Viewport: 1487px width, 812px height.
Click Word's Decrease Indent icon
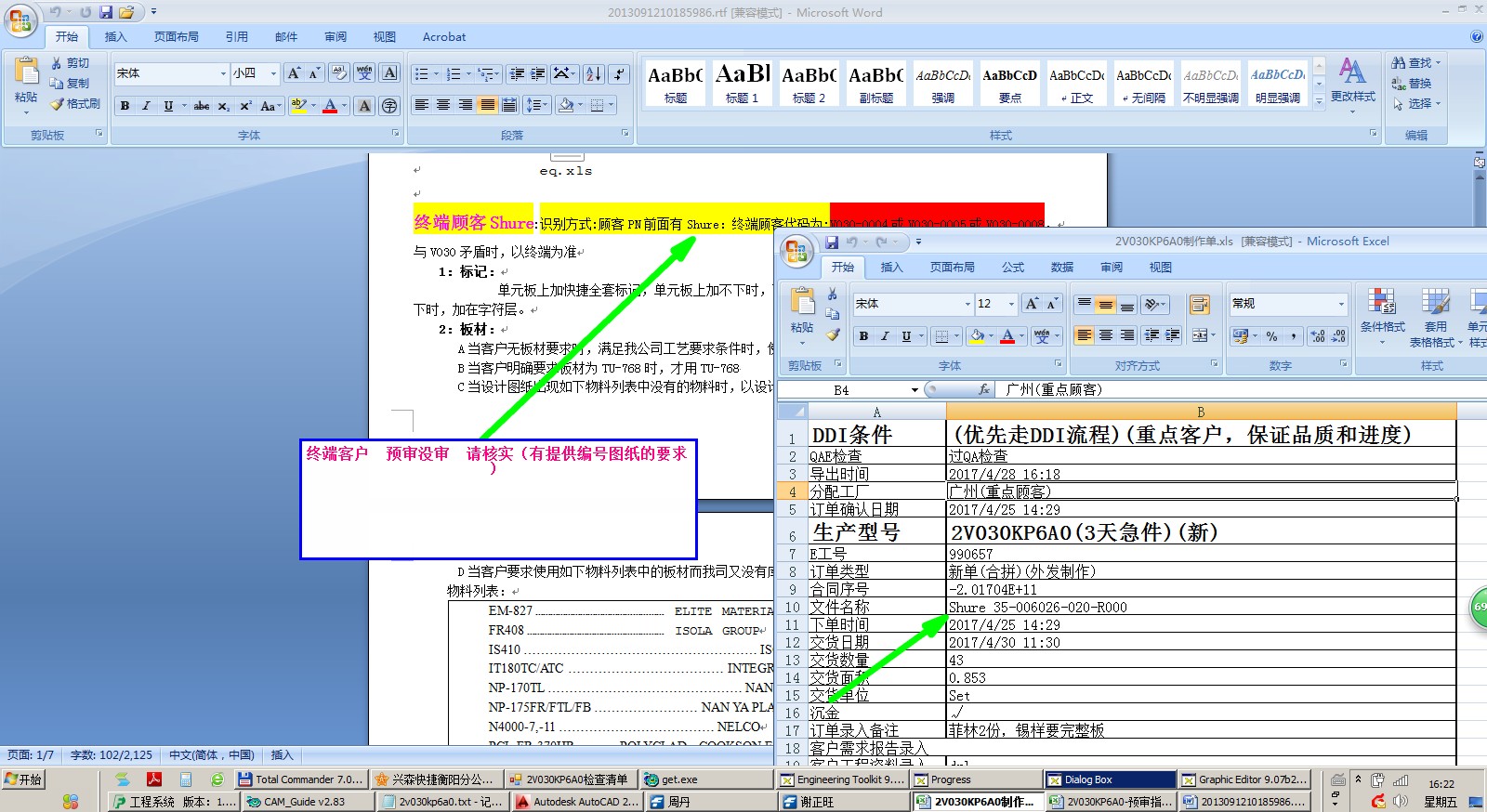pyautogui.click(x=517, y=73)
